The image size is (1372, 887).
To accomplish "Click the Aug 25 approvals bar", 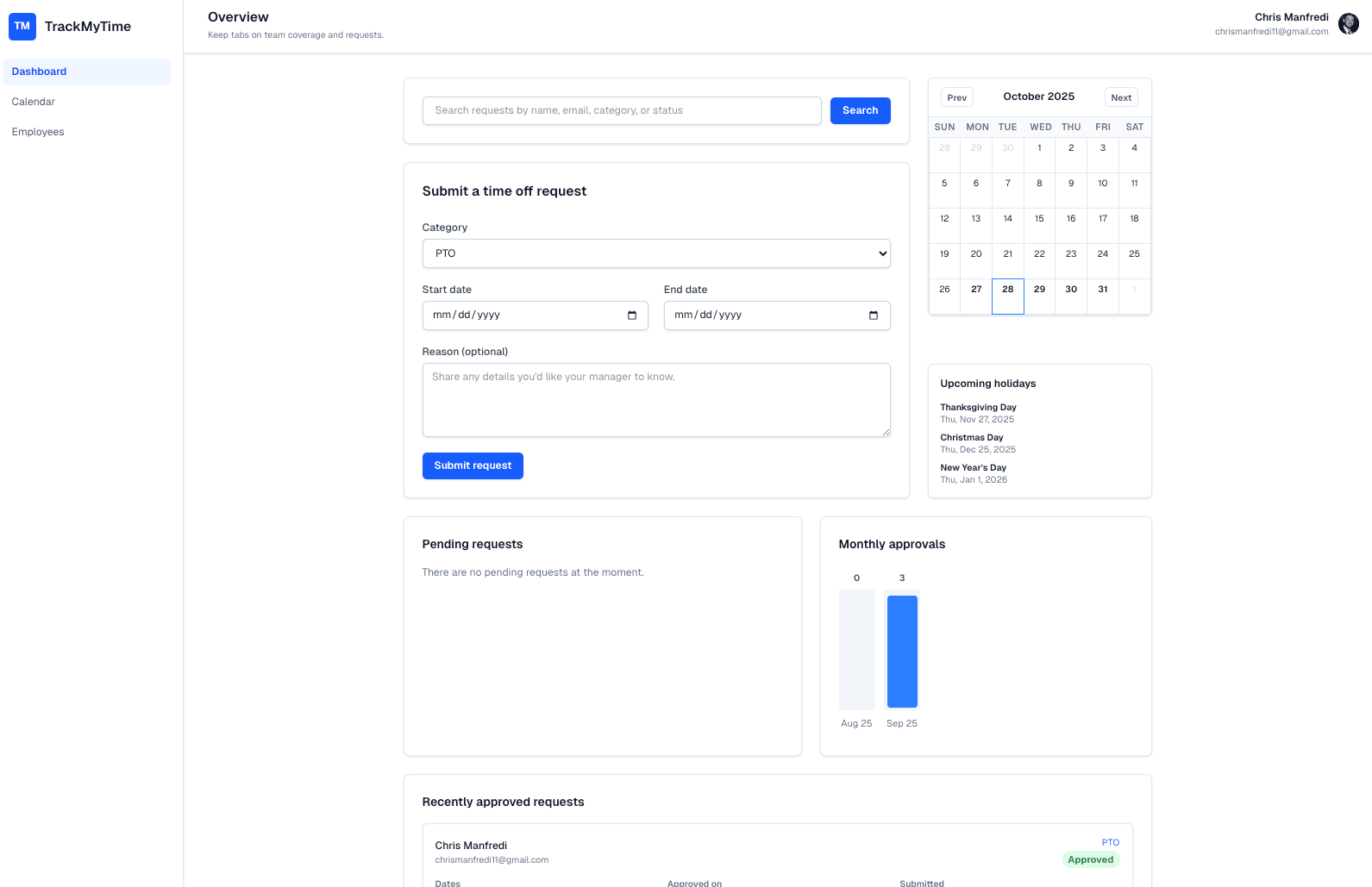I will point(856,649).
